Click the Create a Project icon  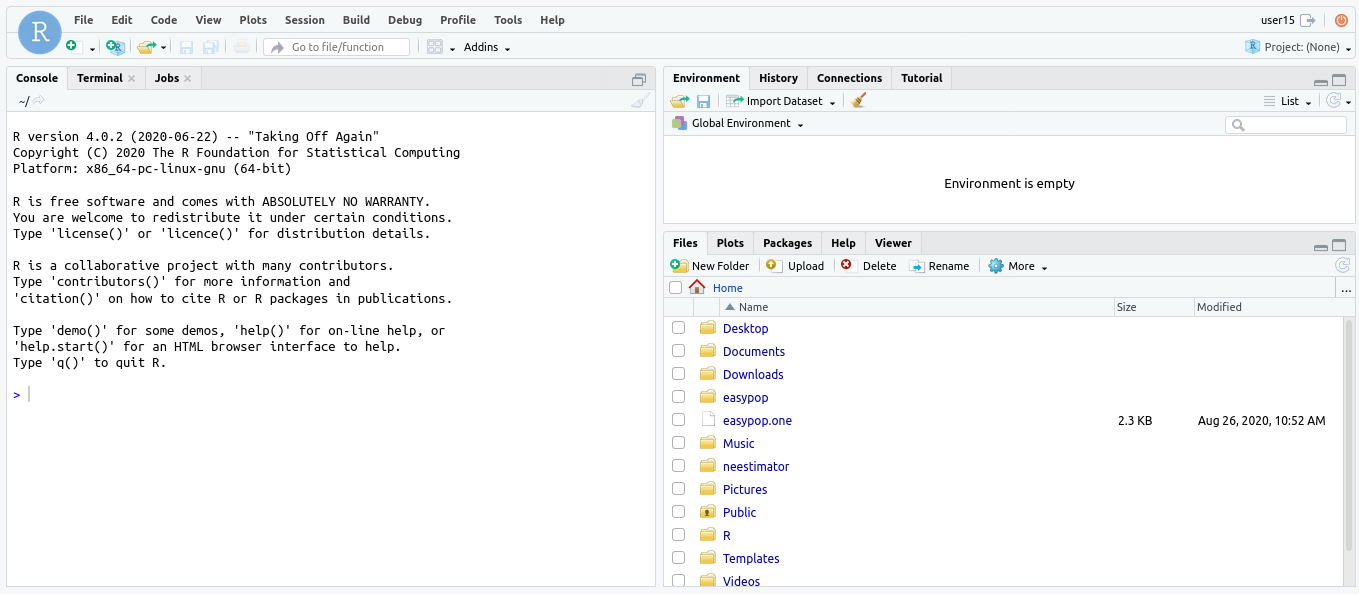[115, 47]
